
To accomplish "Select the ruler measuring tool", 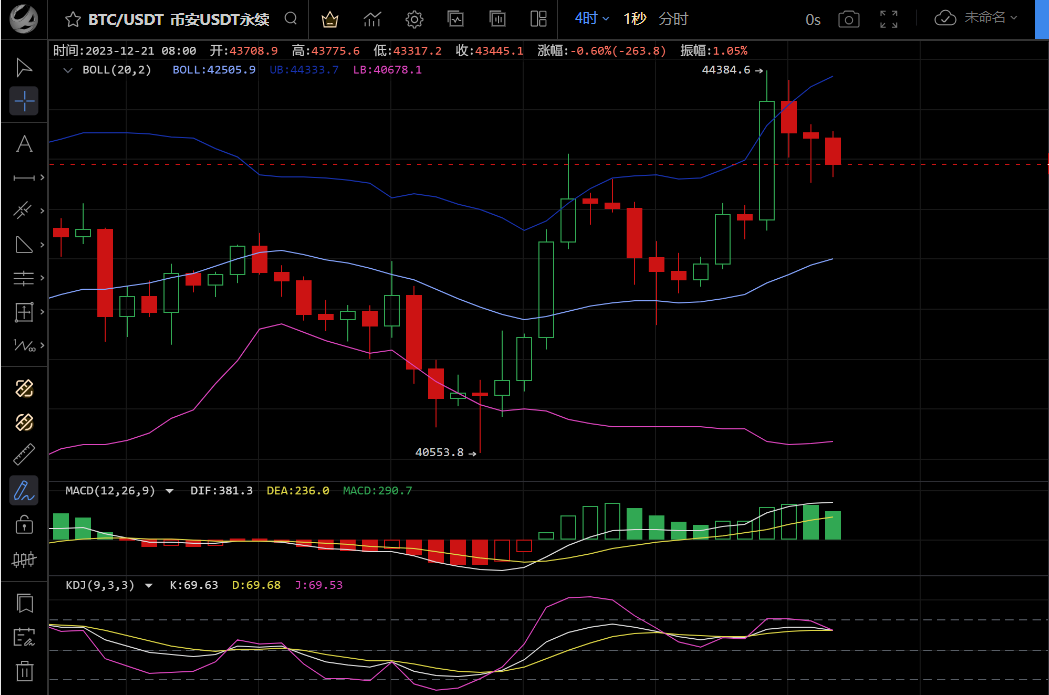I will coord(24,455).
